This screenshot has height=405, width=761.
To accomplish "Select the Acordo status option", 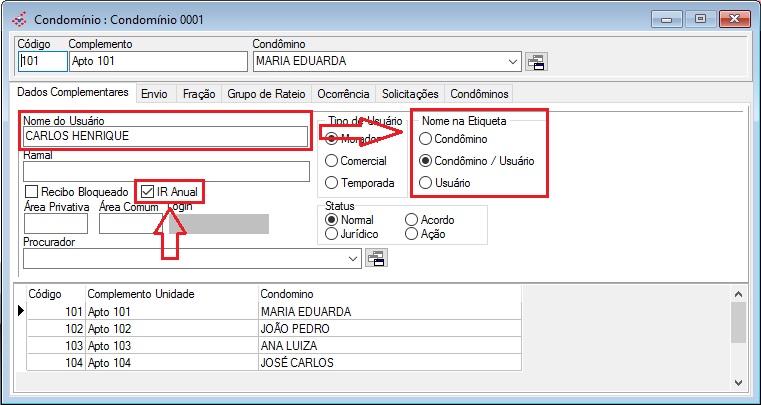I will click(x=411, y=220).
